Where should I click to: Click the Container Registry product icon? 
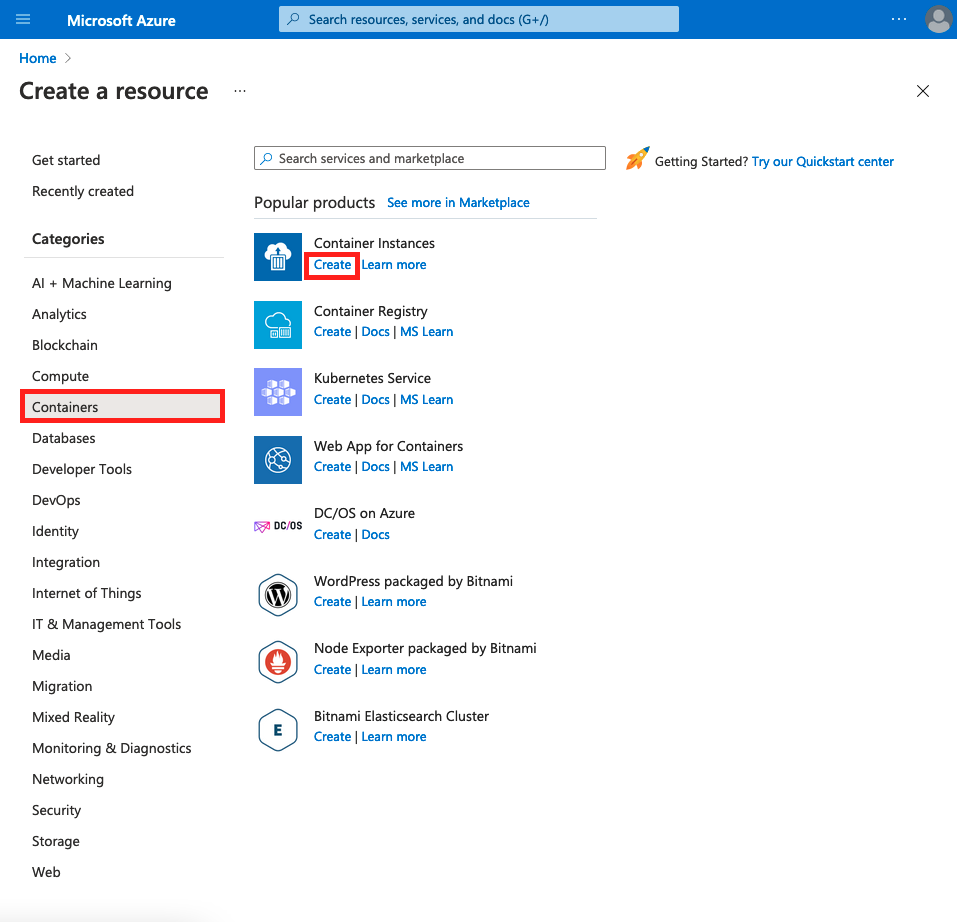278,325
